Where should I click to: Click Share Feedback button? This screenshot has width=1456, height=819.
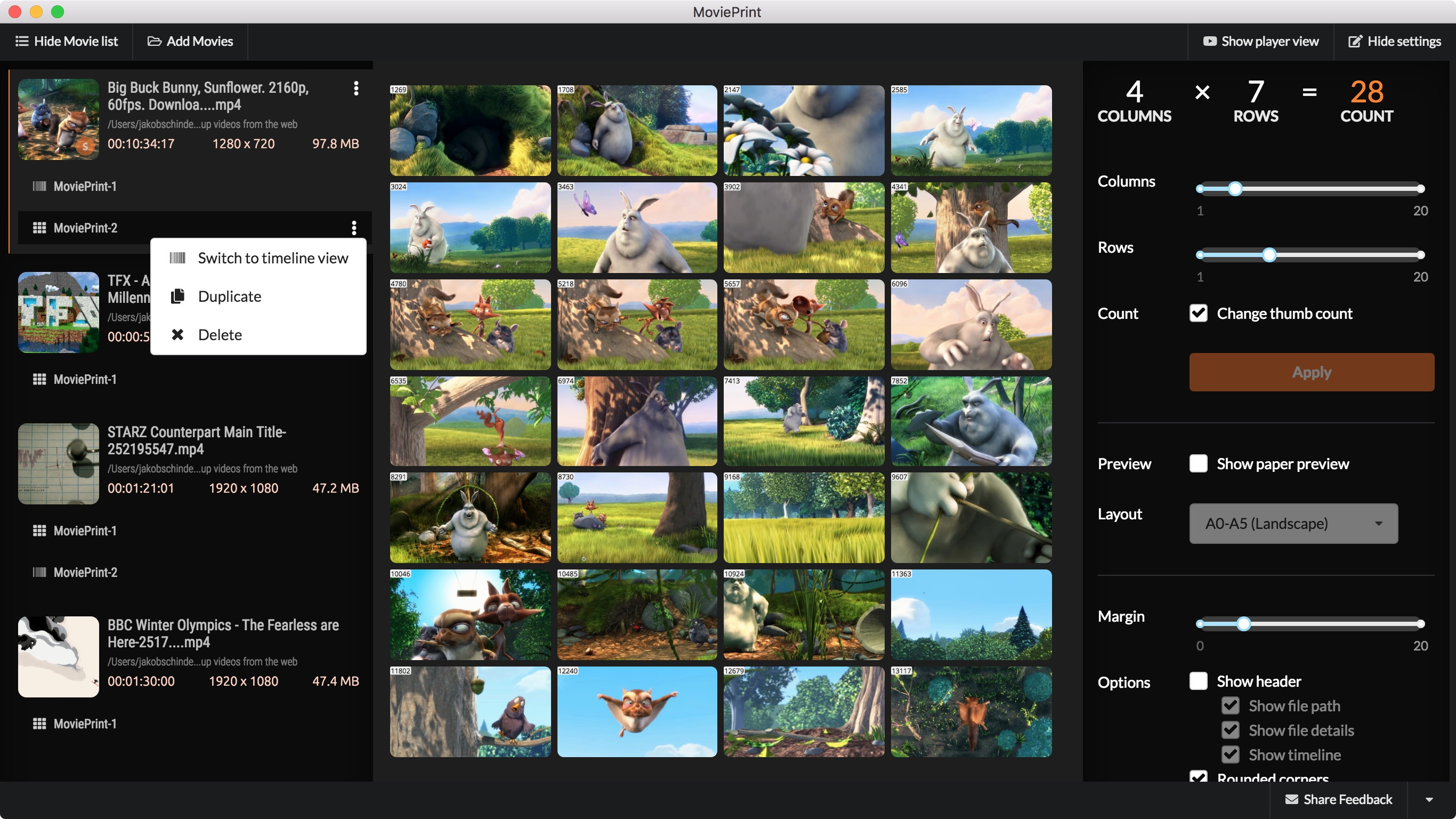[x=1338, y=799]
